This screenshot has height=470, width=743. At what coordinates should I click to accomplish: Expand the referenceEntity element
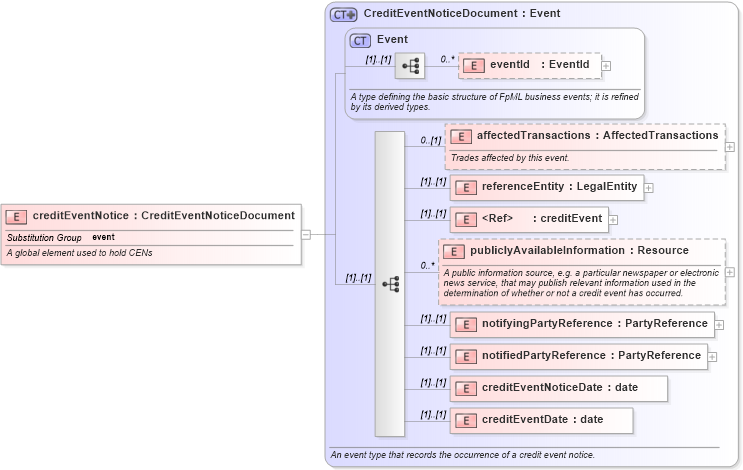pos(648,188)
